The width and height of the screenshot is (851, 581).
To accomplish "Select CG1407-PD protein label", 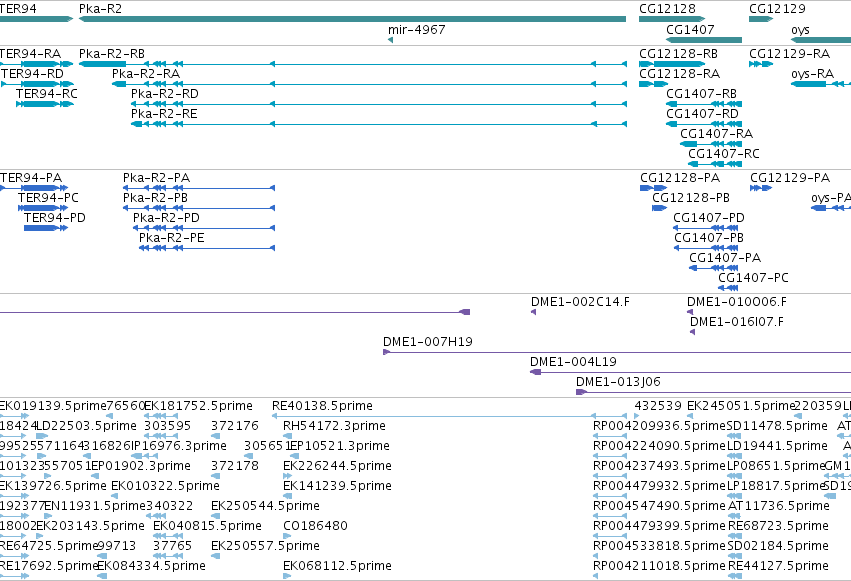I will [x=709, y=218].
